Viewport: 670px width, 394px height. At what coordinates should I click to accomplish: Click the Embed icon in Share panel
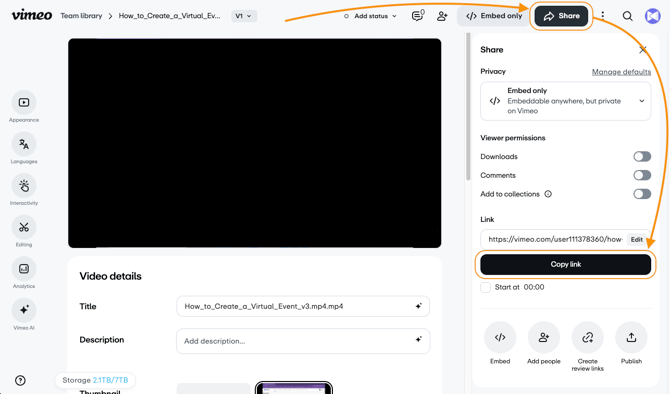500,338
